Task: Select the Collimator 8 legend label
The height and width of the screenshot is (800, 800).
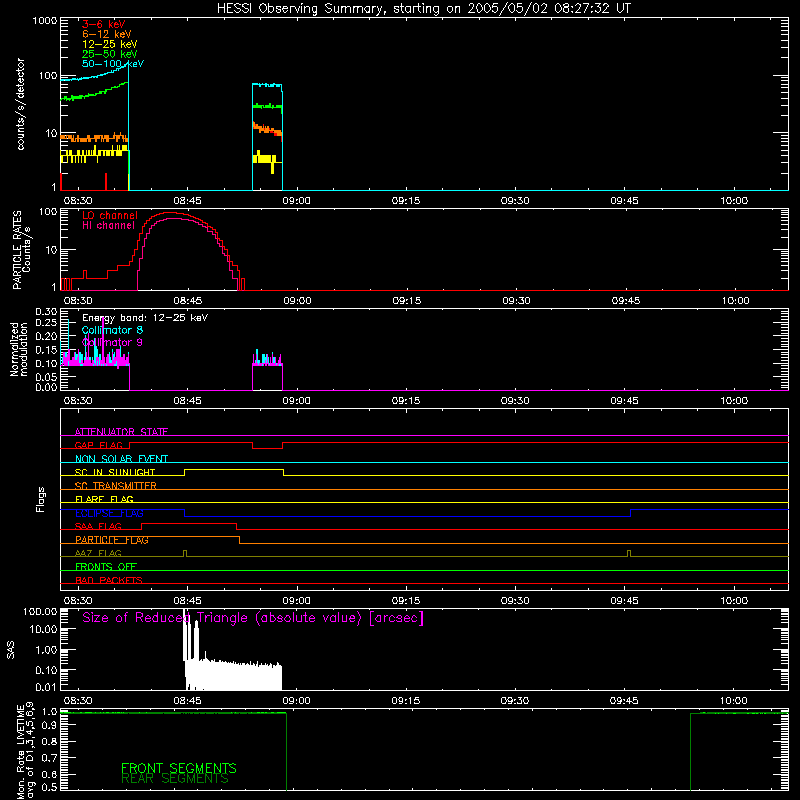Action: click(112, 330)
